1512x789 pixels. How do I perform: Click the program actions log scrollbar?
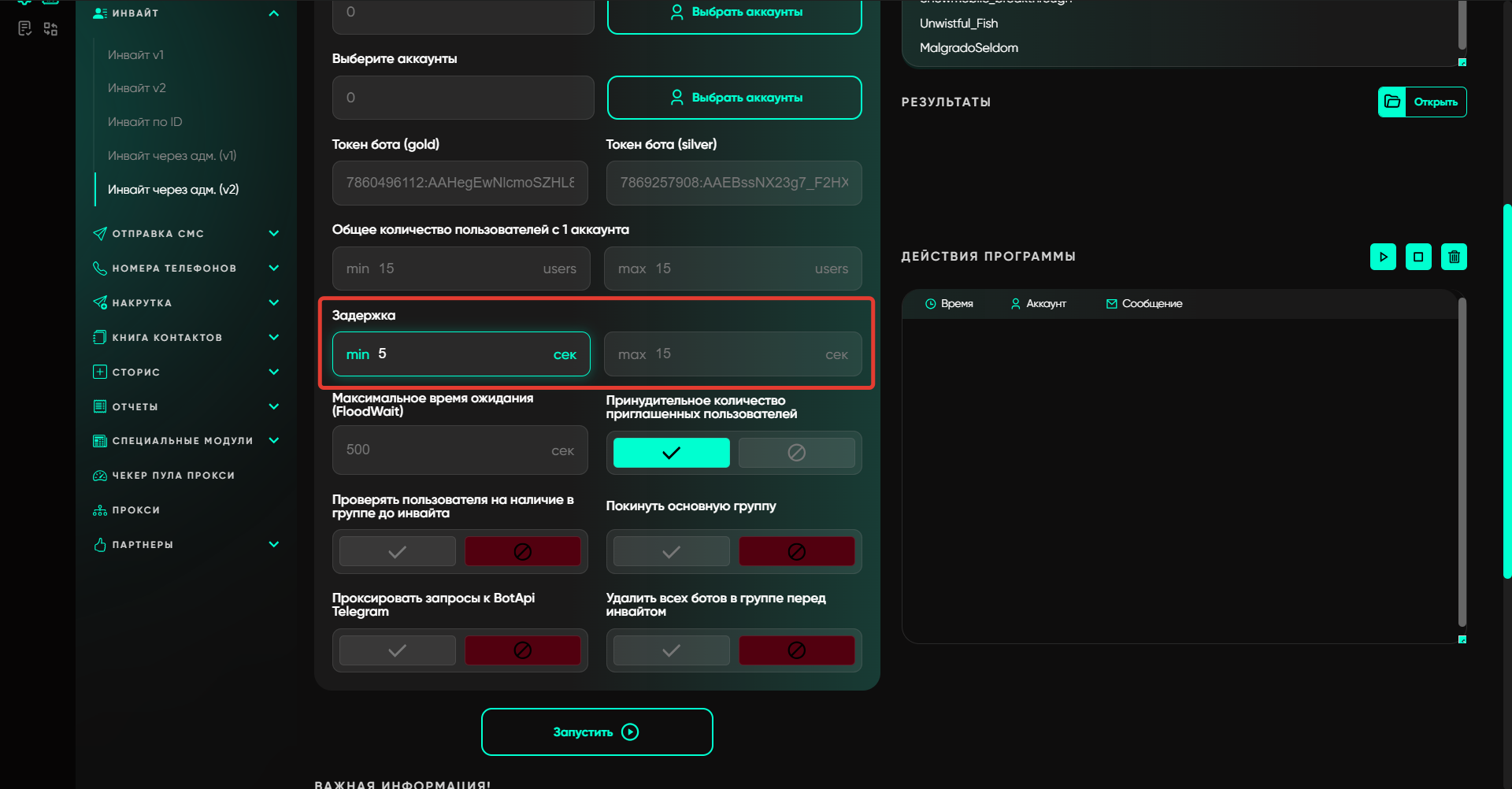pyautogui.click(x=1462, y=465)
